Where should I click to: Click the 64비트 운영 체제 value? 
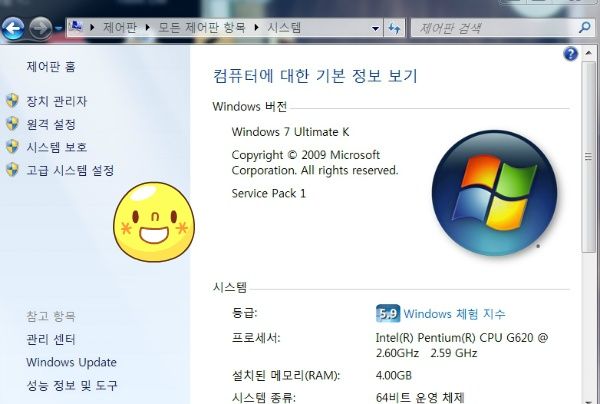[420, 397]
